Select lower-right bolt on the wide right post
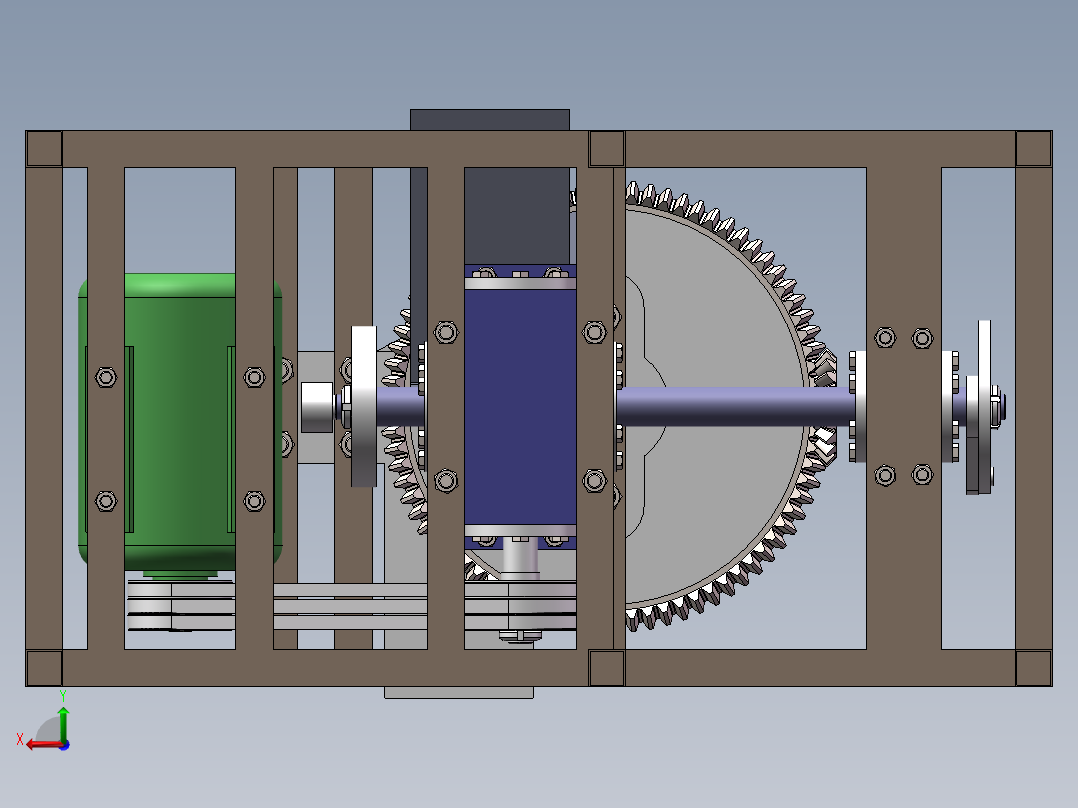 tap(922, 474)
